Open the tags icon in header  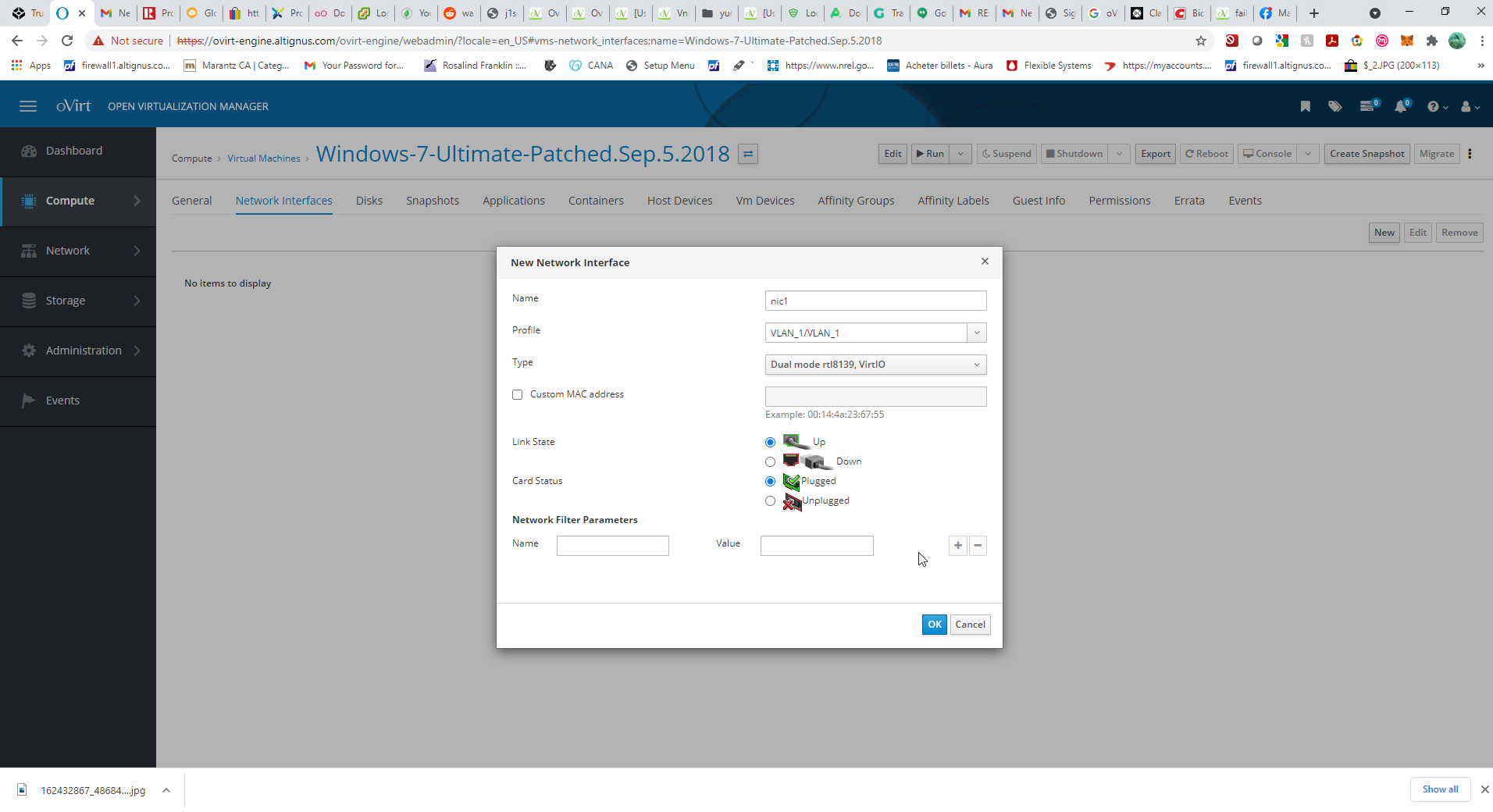(x=1335, y=106)
